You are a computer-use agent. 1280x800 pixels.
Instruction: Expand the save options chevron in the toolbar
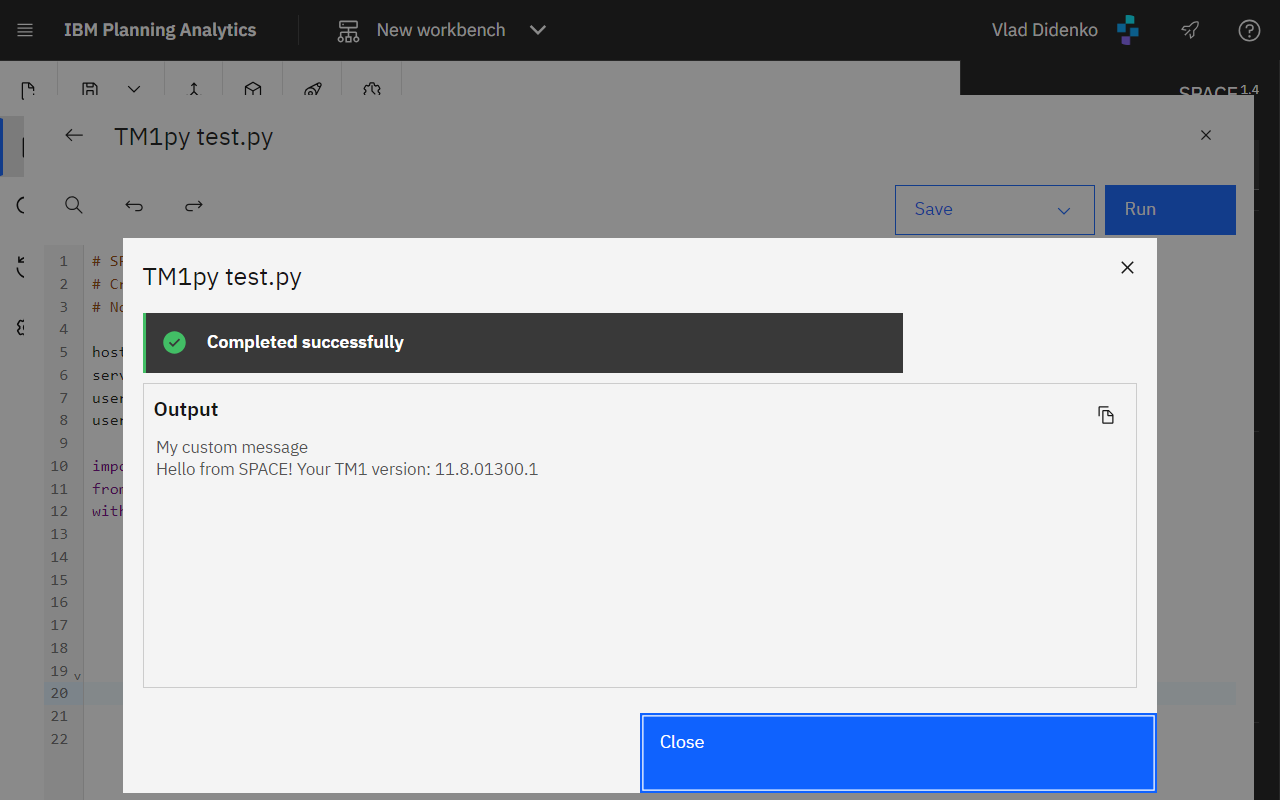134,89
